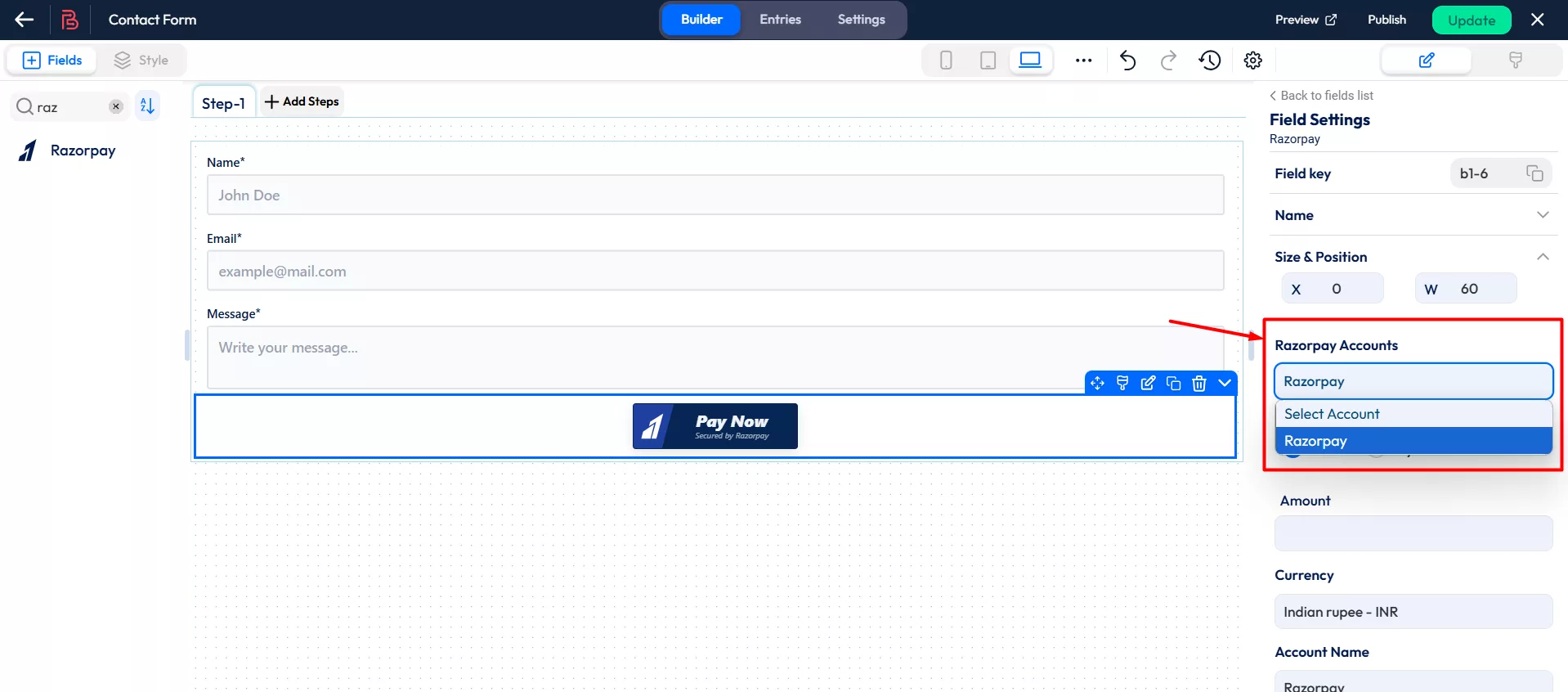Click the green Update button
The width and height of the screenshot is (1568, 692).
[1471, 20]
